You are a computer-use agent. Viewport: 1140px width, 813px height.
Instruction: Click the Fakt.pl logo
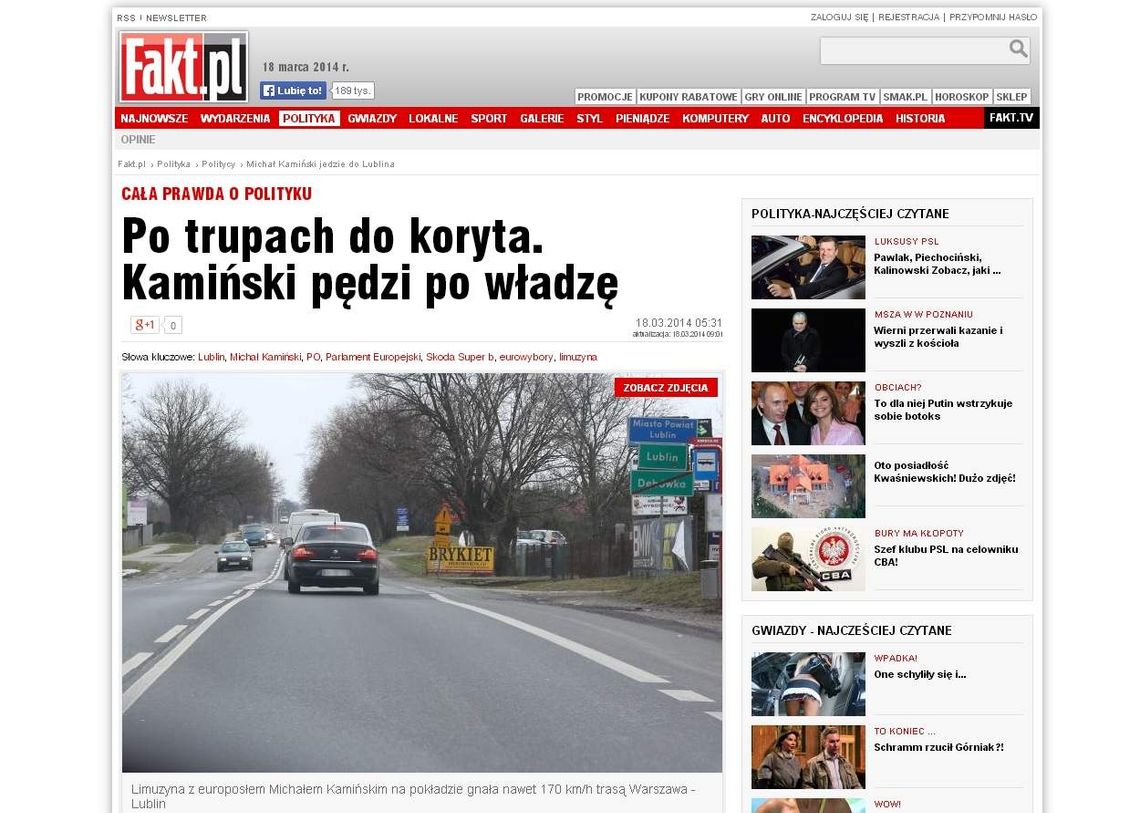(183, 65)
